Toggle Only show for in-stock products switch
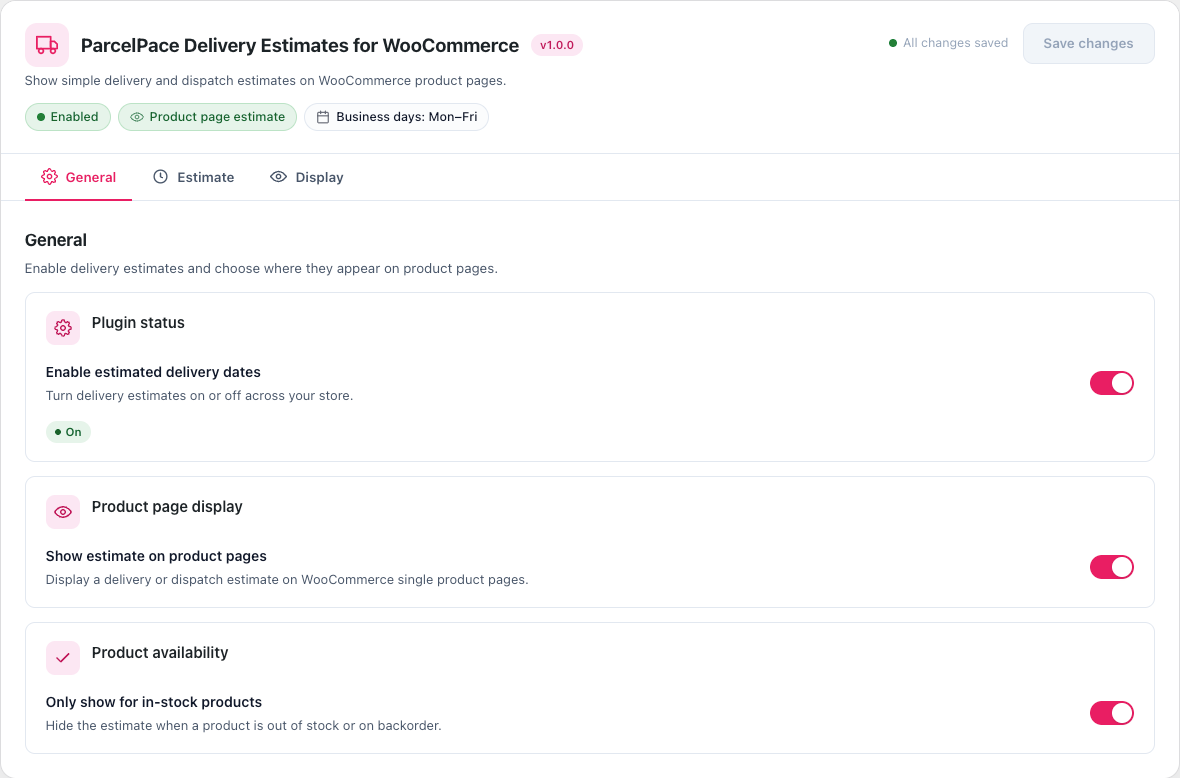 click(1112, 713)
